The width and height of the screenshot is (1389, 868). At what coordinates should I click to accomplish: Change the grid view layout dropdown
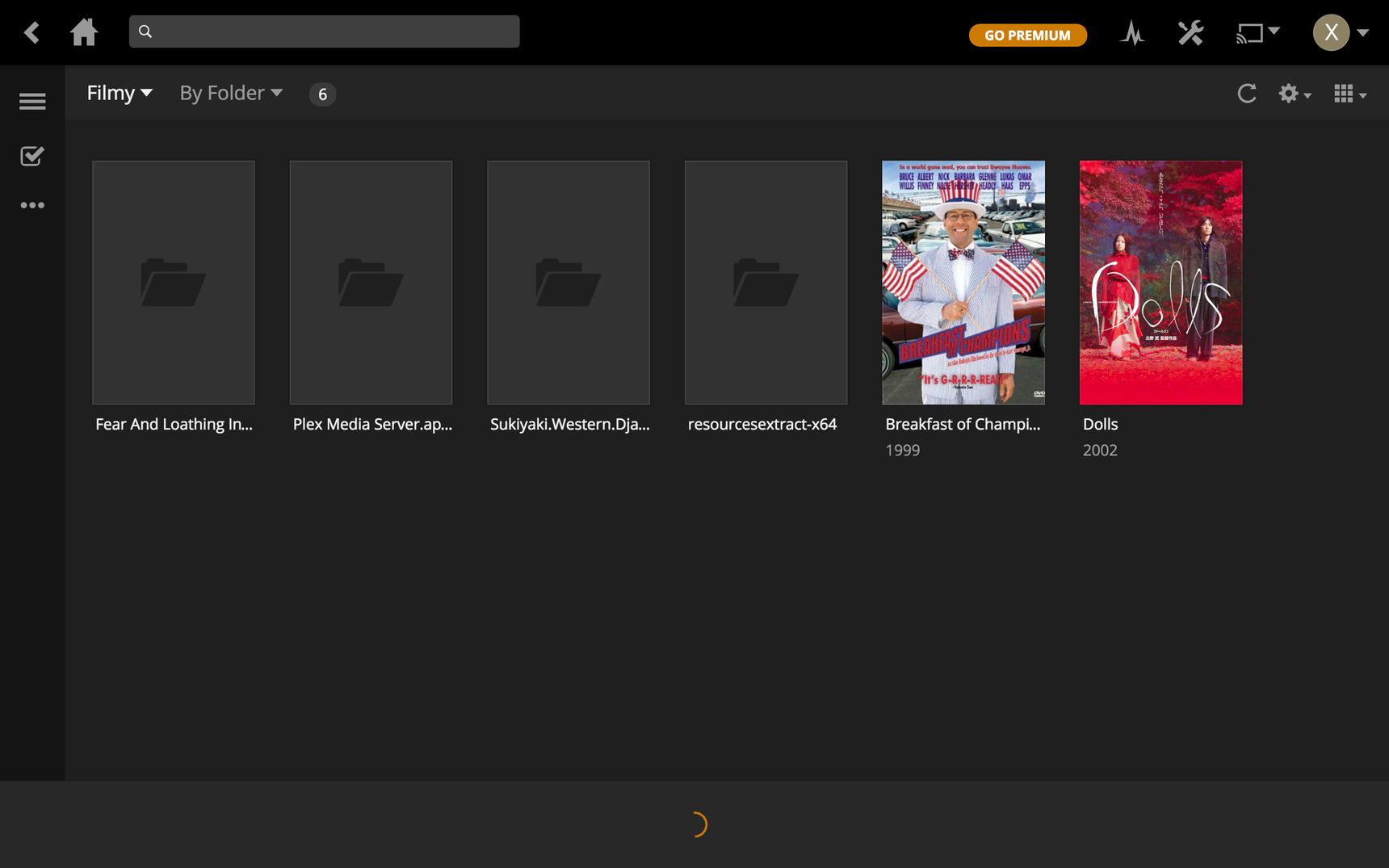click(1349, 94)
